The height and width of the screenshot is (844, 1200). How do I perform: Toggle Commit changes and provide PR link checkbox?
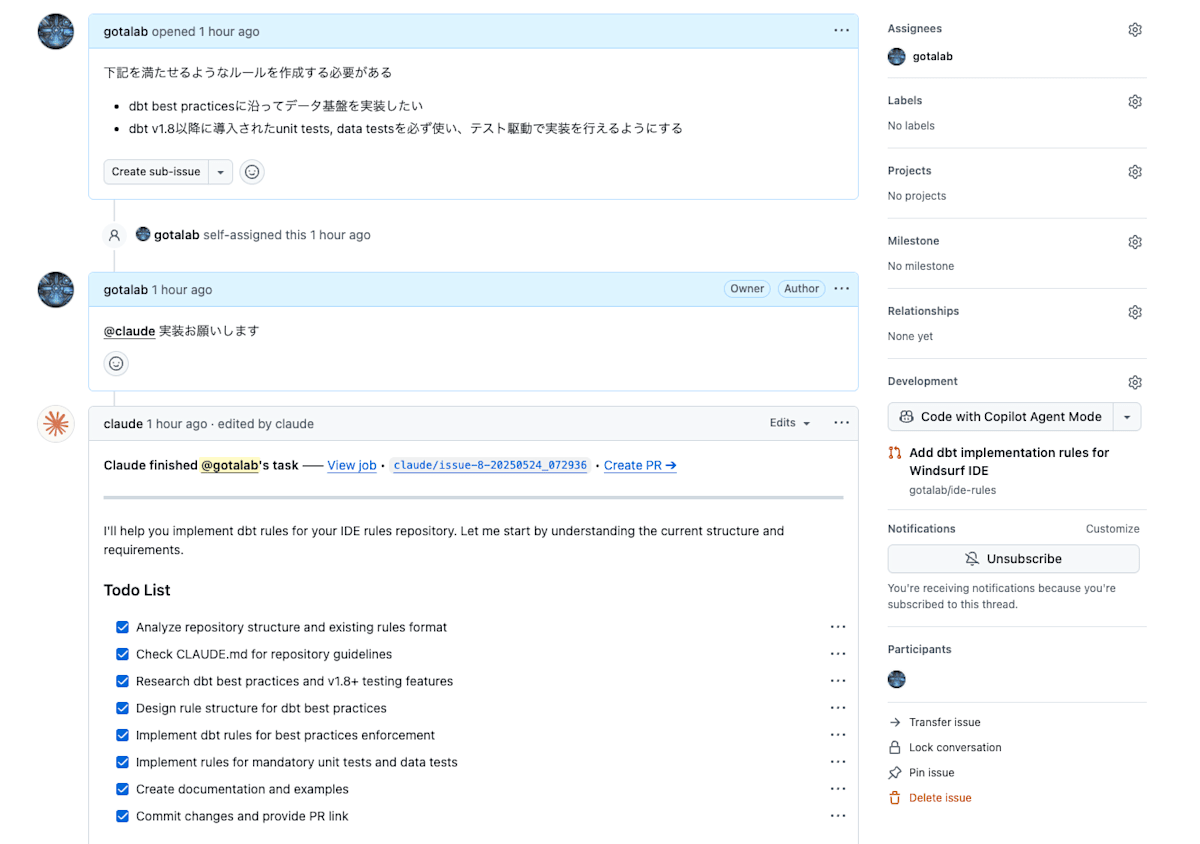(x=123, y=816)
